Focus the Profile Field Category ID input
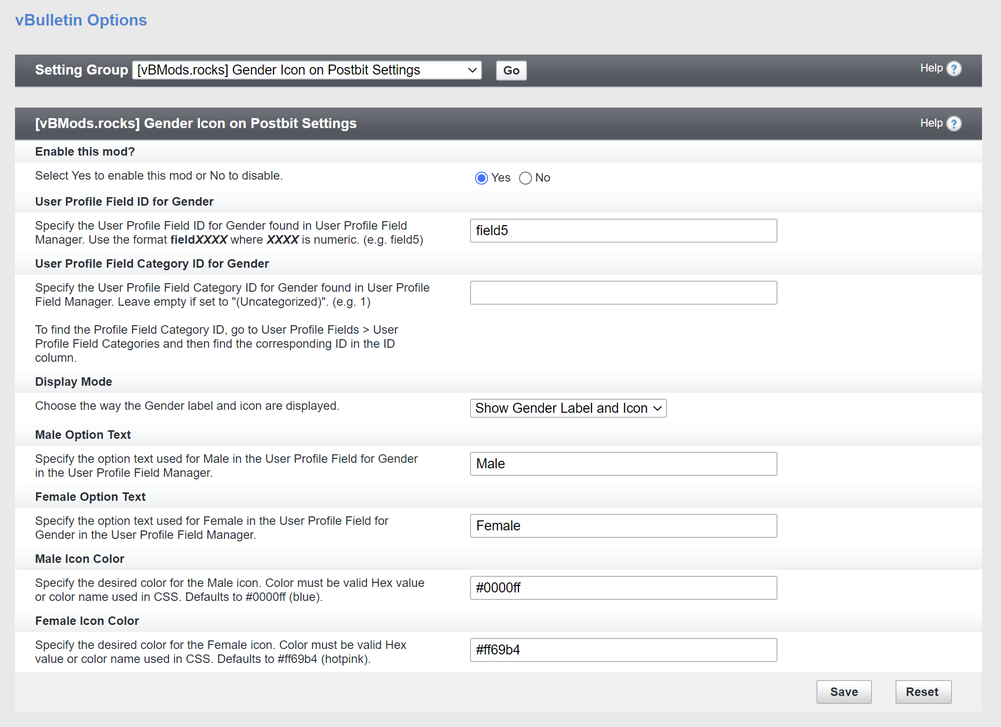 coord(624,293)
